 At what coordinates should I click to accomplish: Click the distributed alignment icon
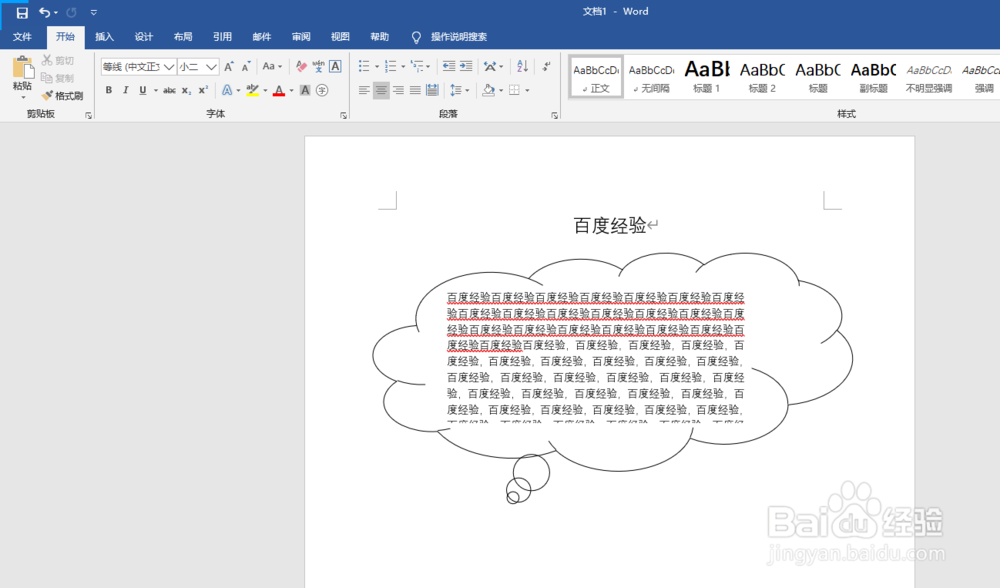[432, 91]
